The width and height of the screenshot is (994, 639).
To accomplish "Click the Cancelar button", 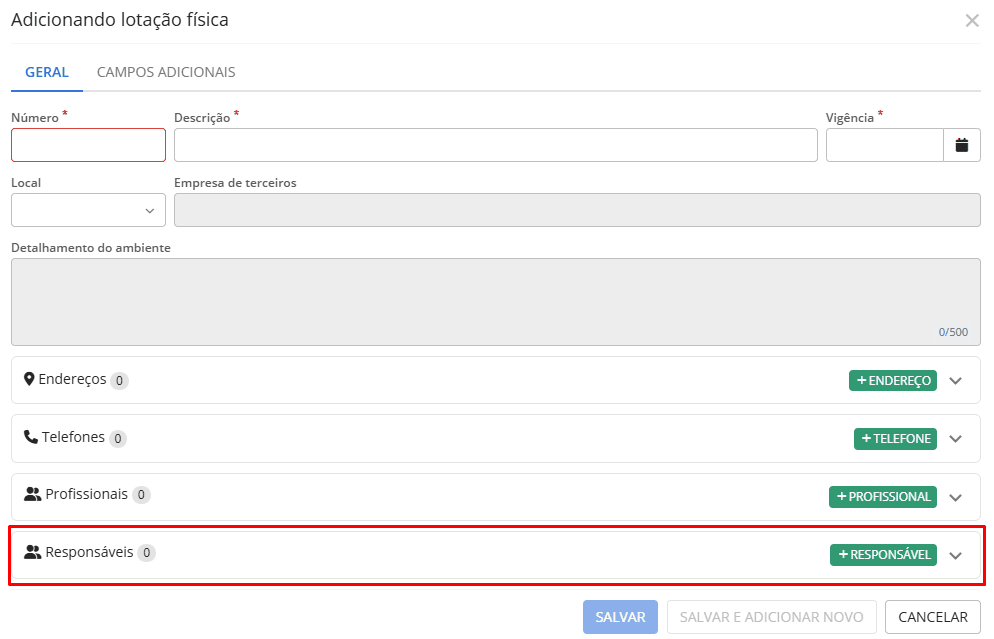I will pos(932,617).
